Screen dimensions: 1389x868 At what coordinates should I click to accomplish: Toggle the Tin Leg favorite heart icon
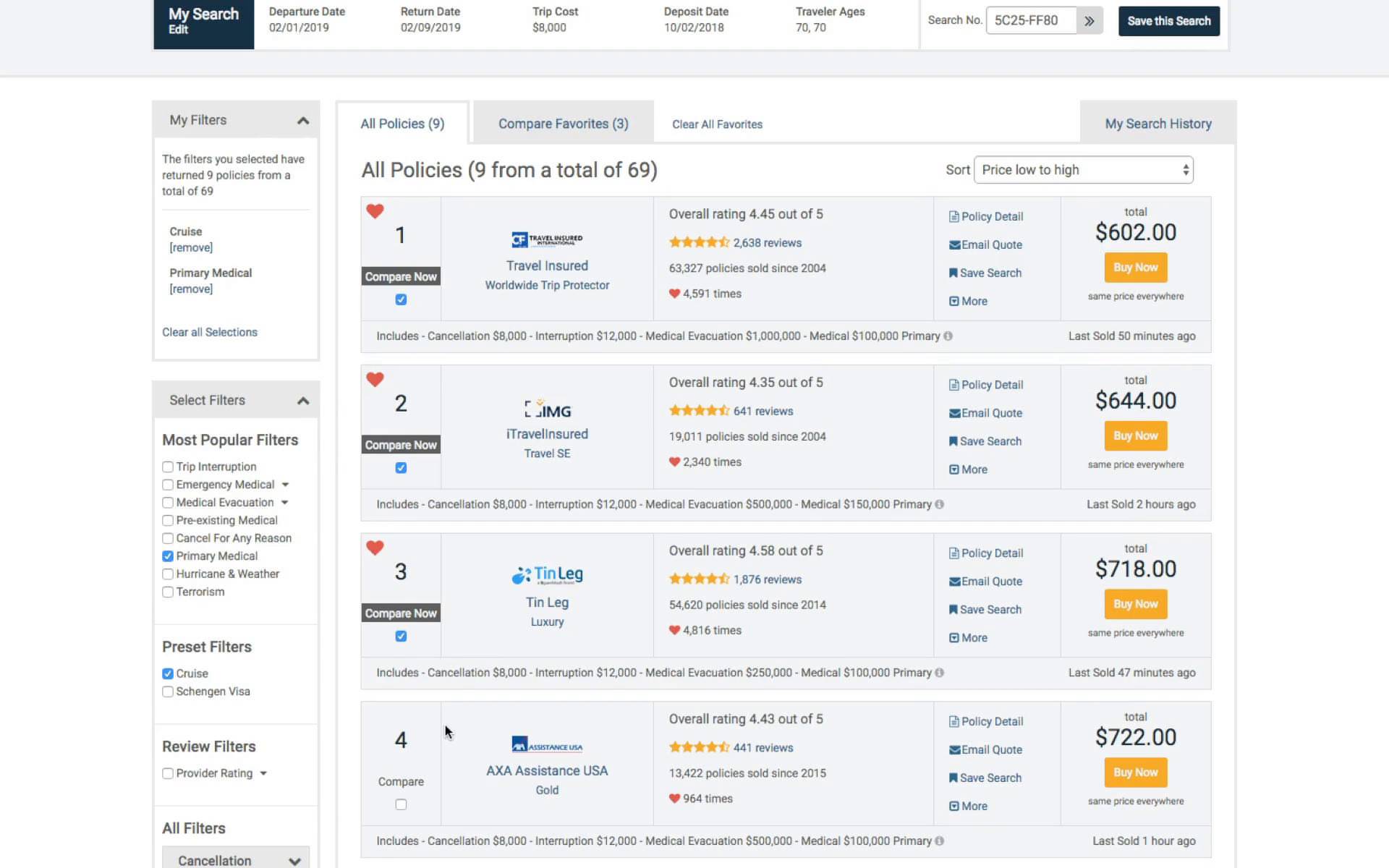(x=375, y=548)
